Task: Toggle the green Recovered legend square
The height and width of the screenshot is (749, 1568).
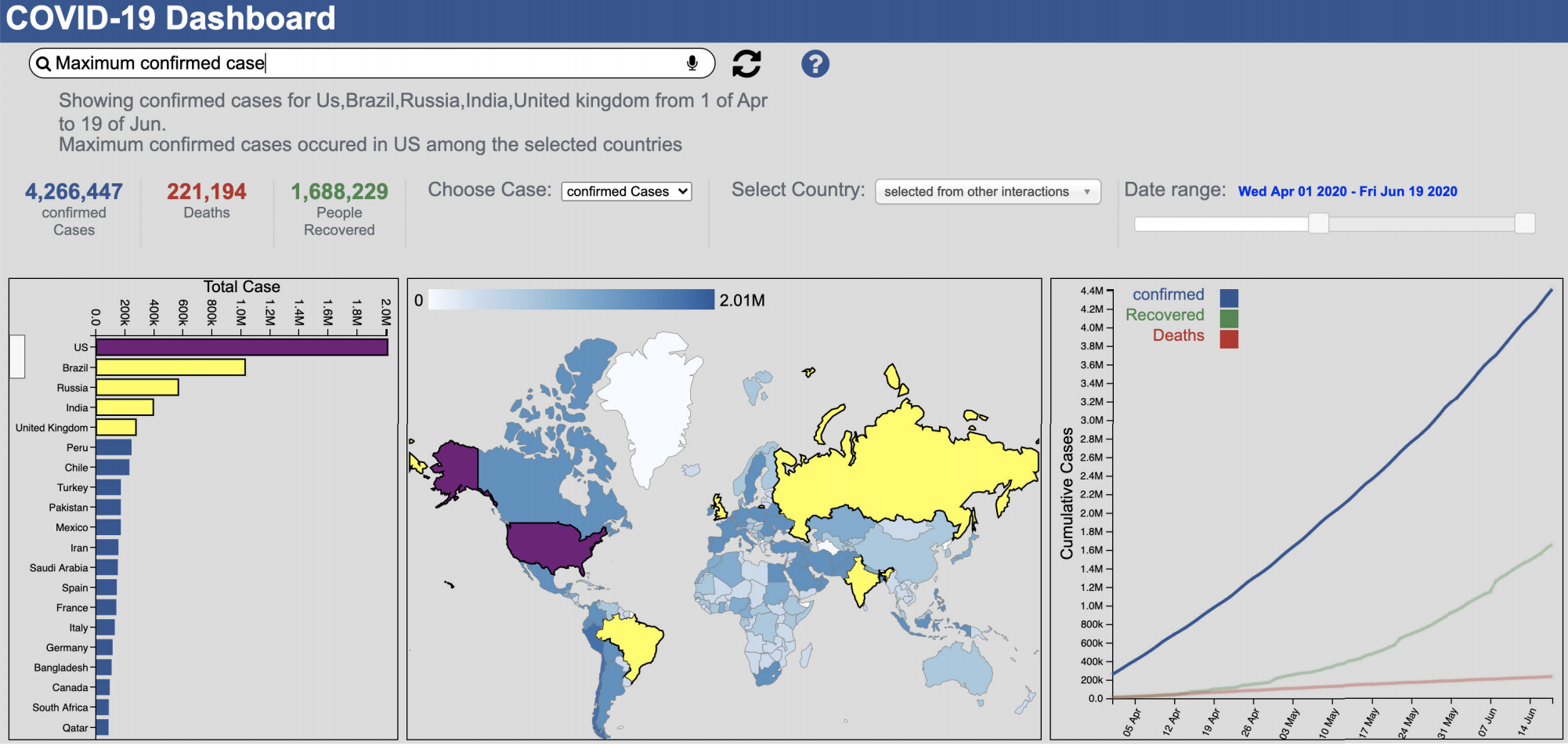Action: [1229, 318]
